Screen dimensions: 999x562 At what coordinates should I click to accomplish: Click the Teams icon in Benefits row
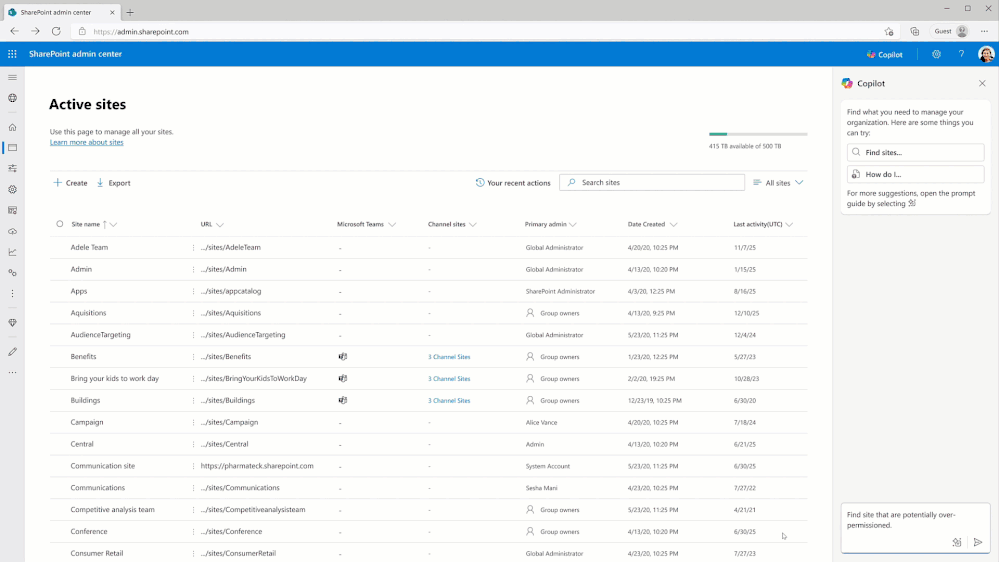click(343, 357)
